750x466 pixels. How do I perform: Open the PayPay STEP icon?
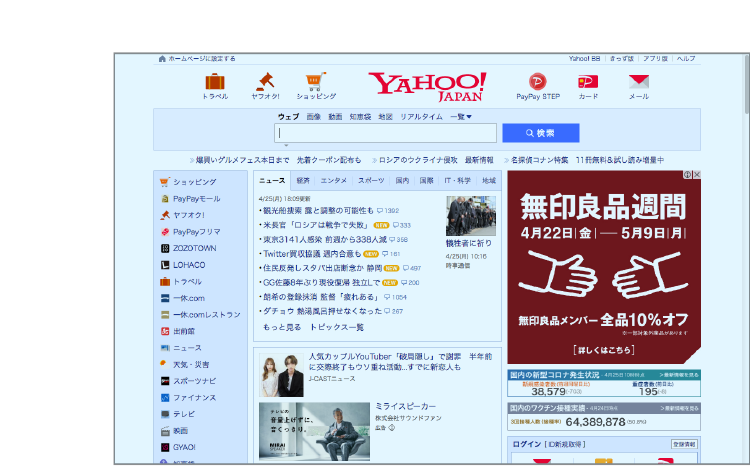pyautogui.click(x=538, y=82)
